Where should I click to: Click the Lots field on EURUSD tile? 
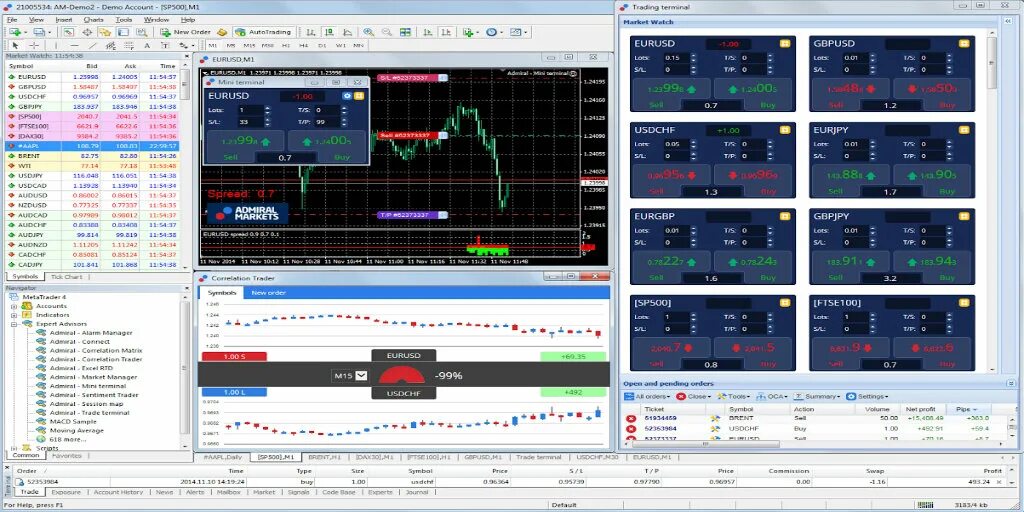coord(676,57)
